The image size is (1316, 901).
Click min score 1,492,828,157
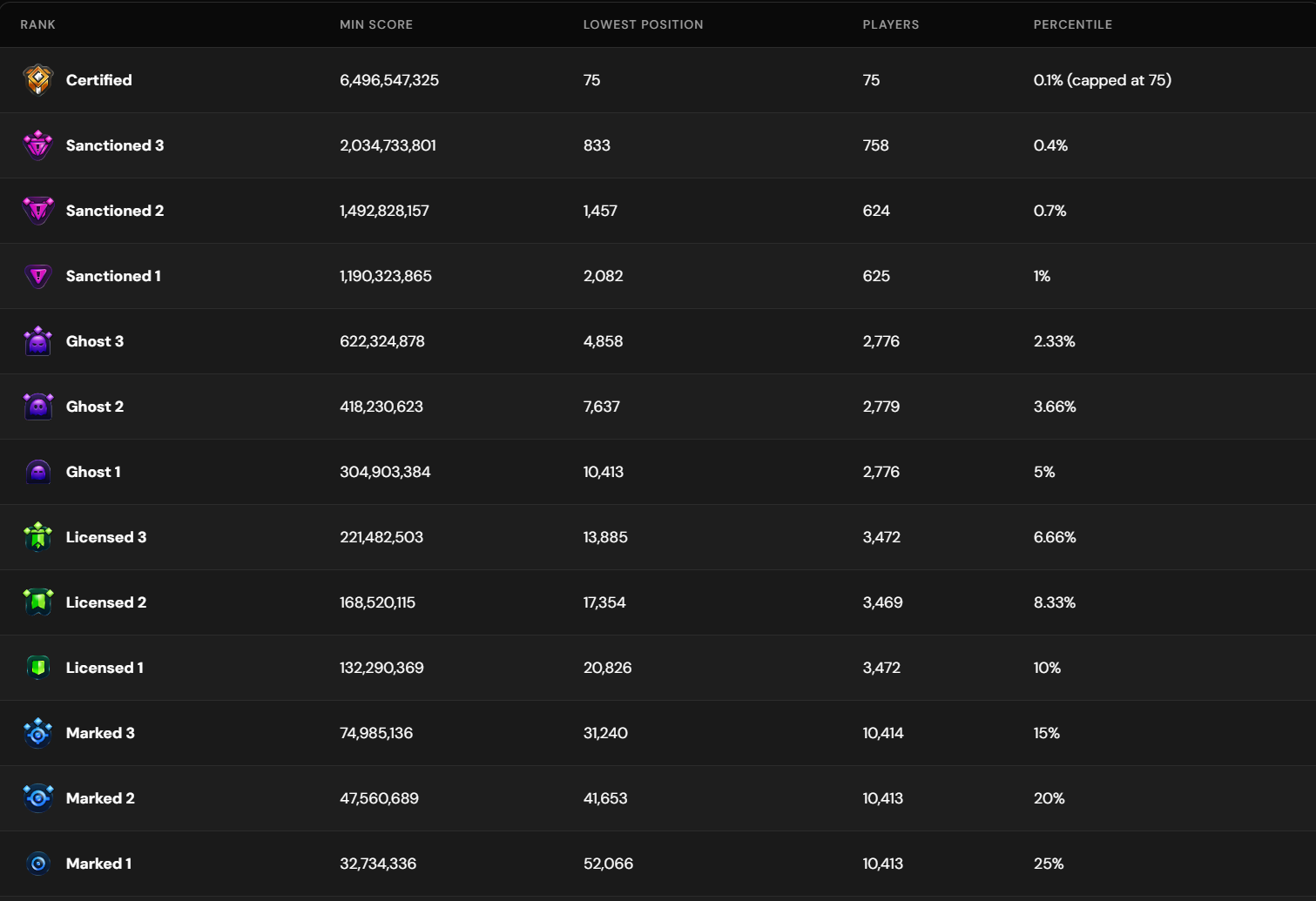point(384,211)
